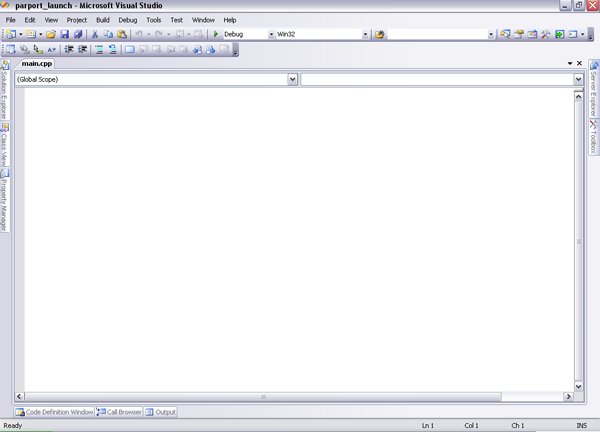
Task: Comment out the selected lines icon
Action: pyautogui.click(x=99, y=49)
